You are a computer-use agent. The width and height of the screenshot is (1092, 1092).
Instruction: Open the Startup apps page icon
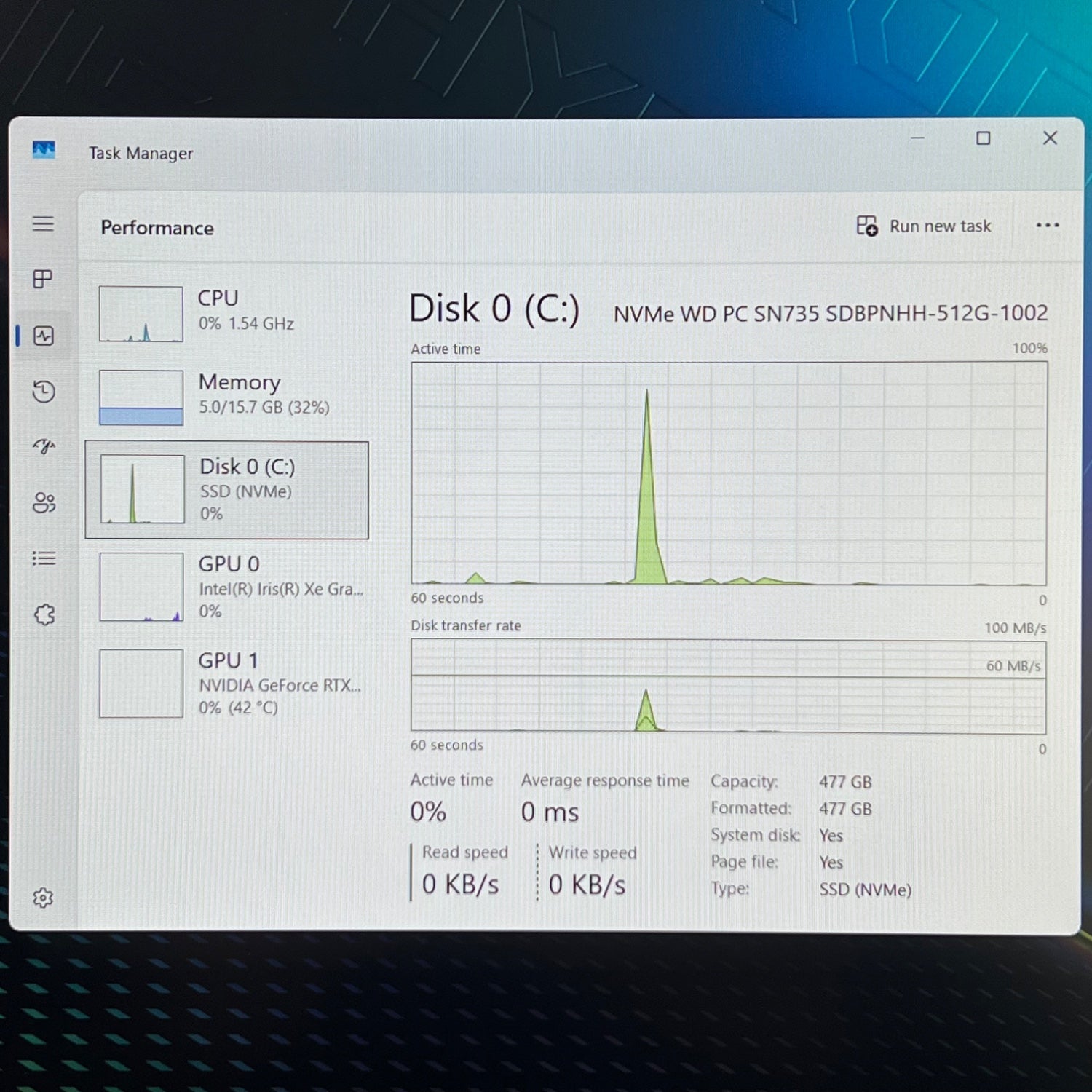tap(44, 446)
